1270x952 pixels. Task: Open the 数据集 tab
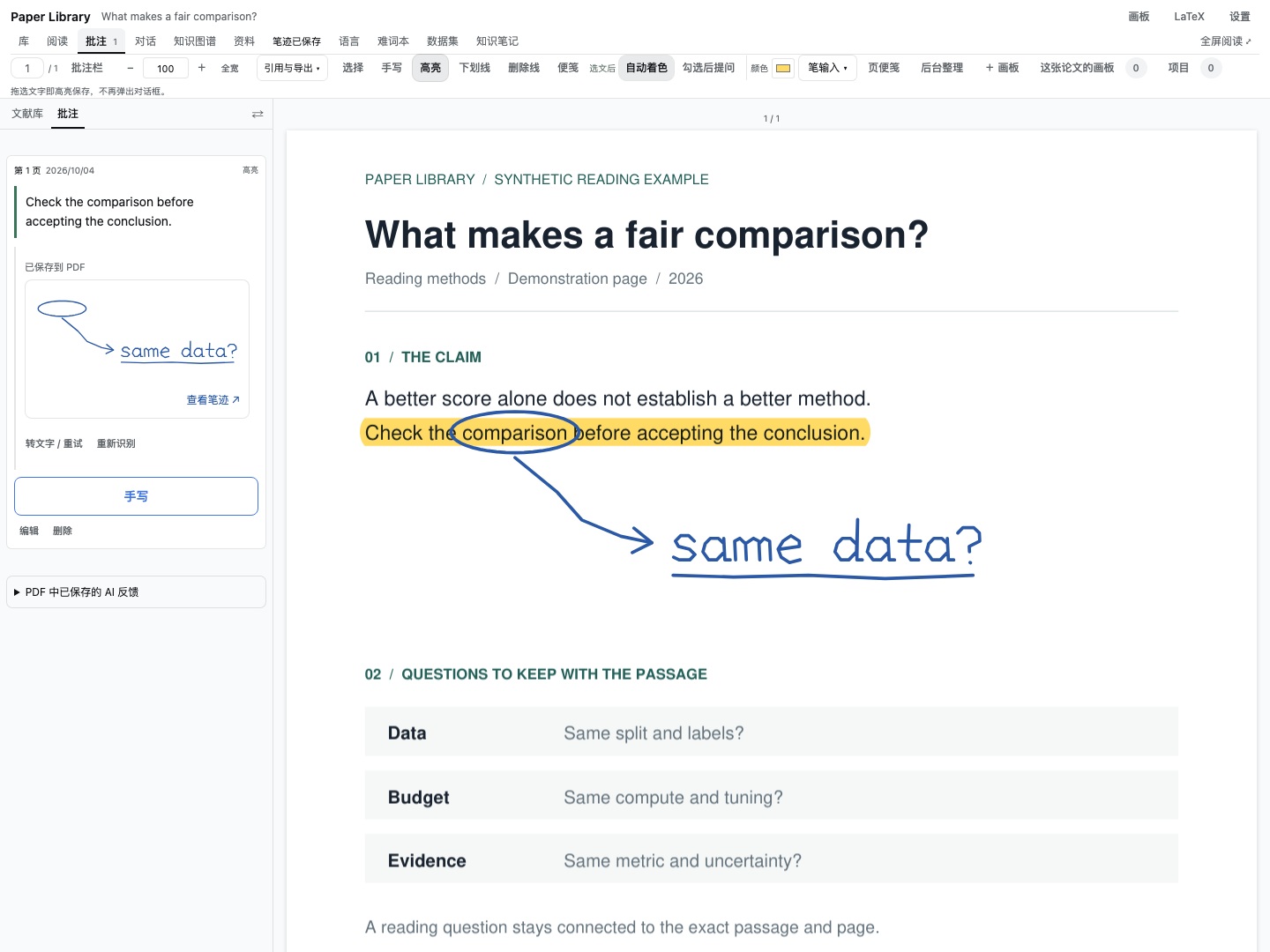coord(443,41)
